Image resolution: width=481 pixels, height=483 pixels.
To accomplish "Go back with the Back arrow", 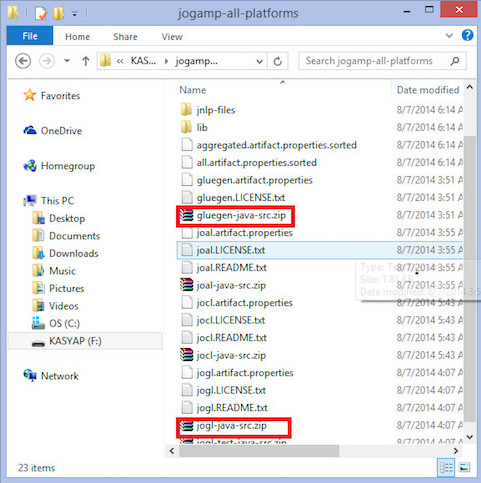I will point(23,61).
